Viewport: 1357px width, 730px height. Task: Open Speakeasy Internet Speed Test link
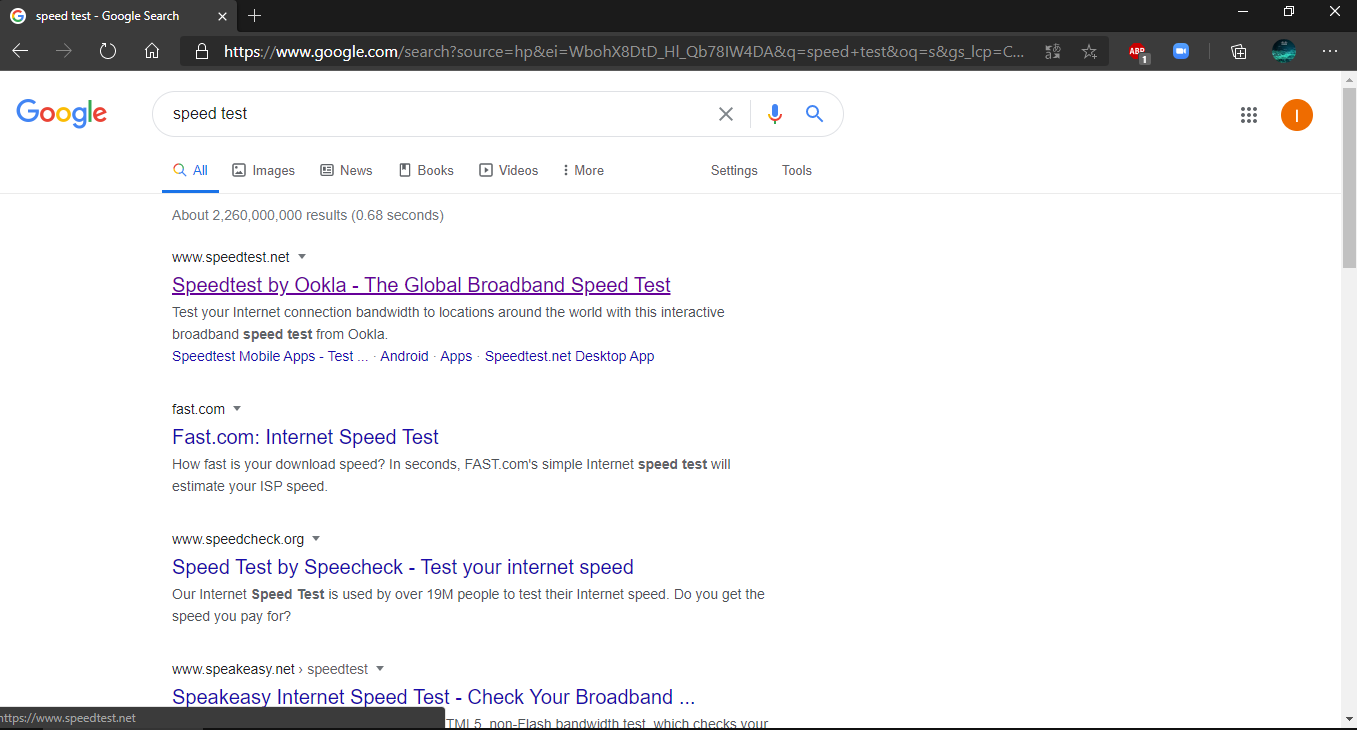(x=433, y=697)
